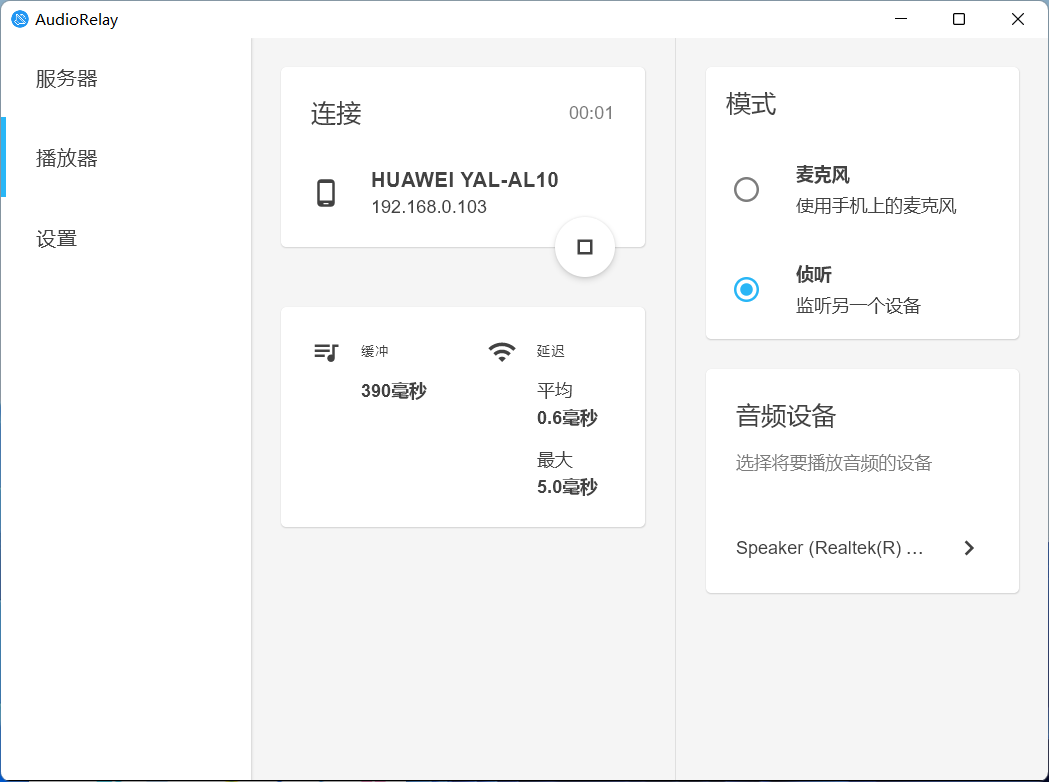The width and height of the screenshot is (1049, 782).
Task: Stop the connection with the square button
Action: (x=585, y=248)
